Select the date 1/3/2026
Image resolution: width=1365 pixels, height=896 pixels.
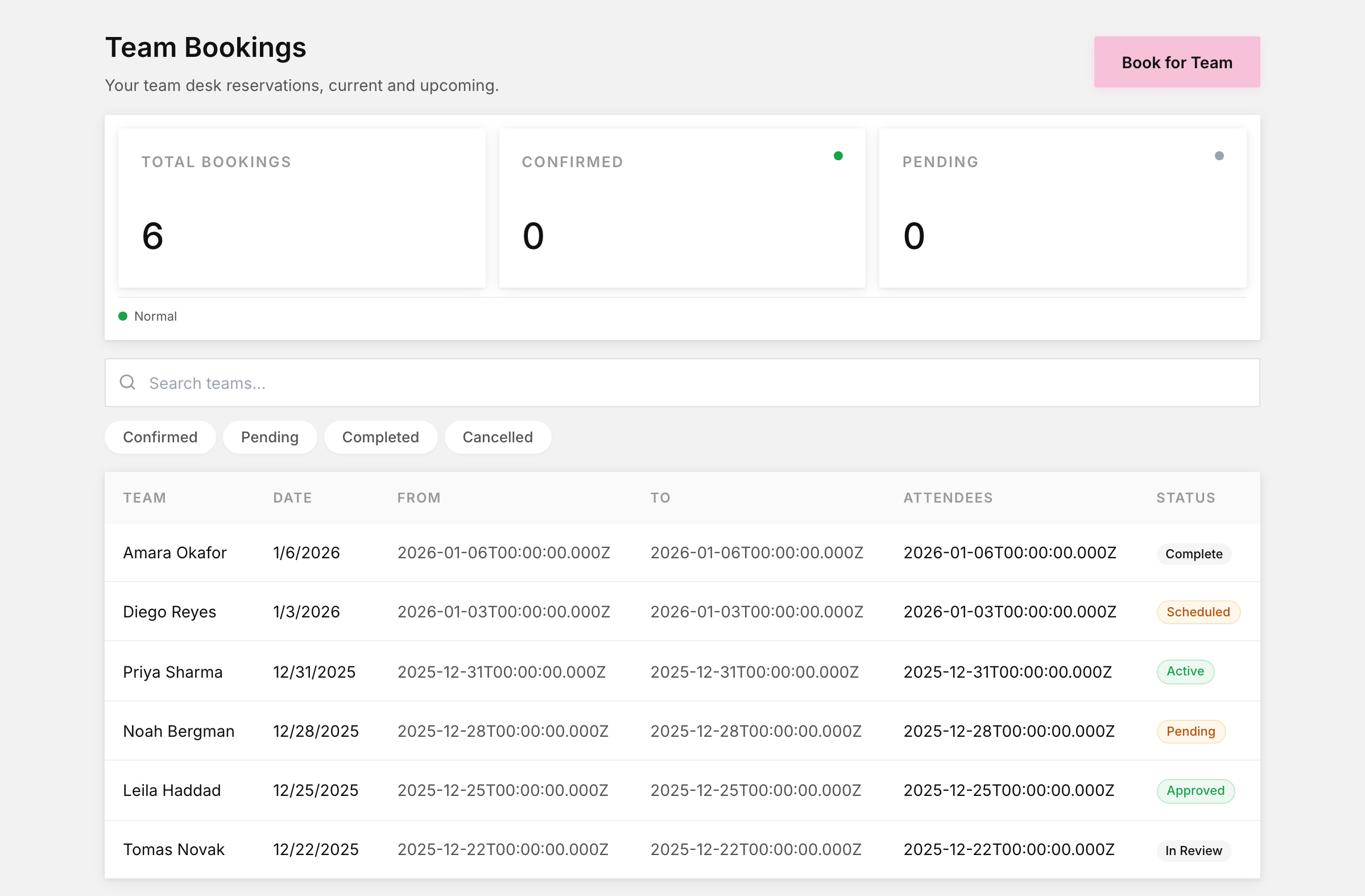tap(306, 612)
